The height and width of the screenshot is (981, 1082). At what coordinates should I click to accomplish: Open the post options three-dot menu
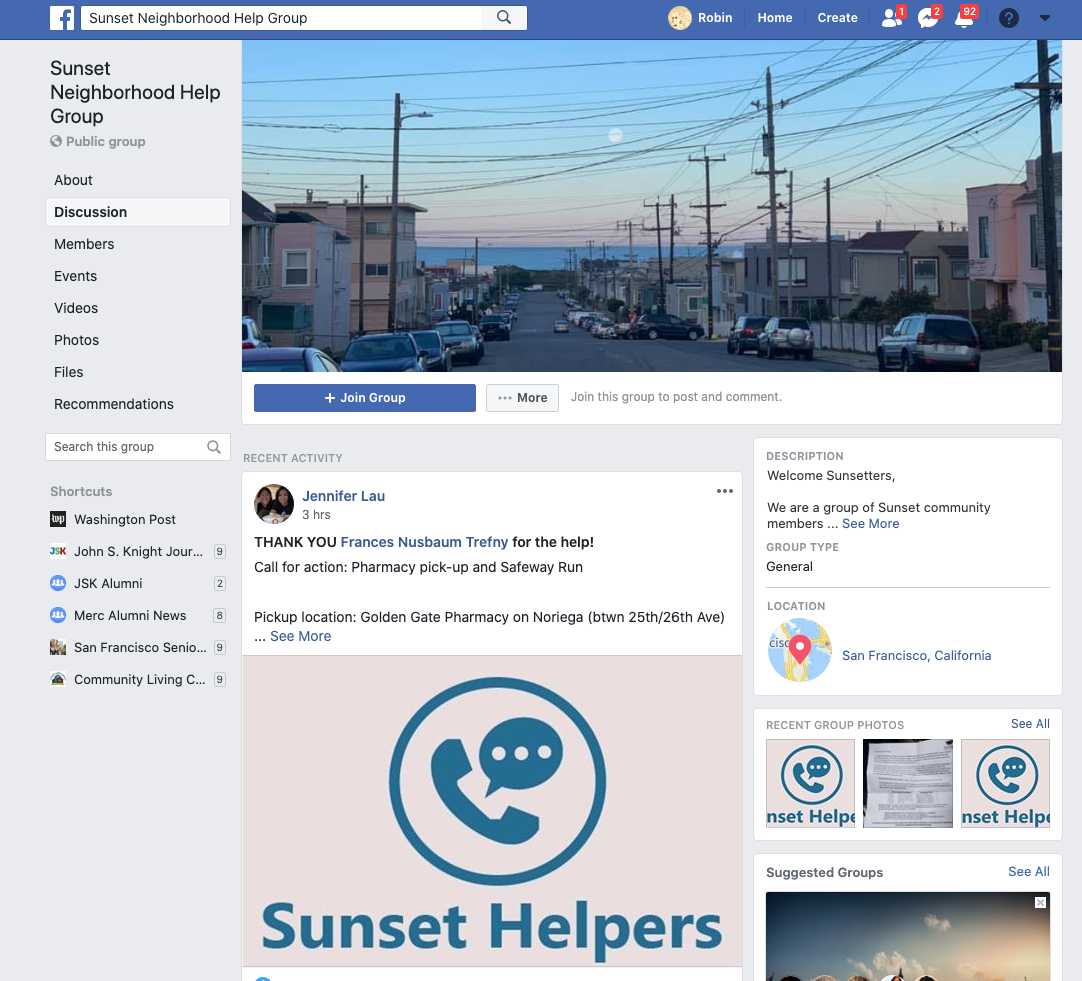(x=725, y=491)
